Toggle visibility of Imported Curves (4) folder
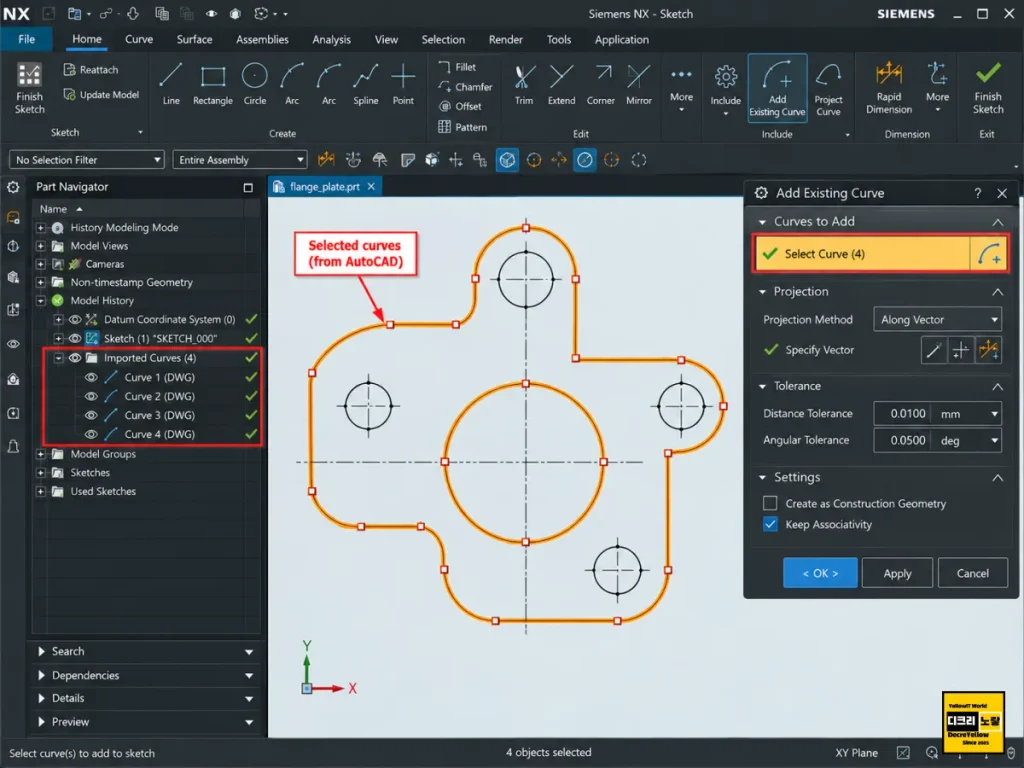The height and width of the screenshot is (768, 1024). [75, 358]
